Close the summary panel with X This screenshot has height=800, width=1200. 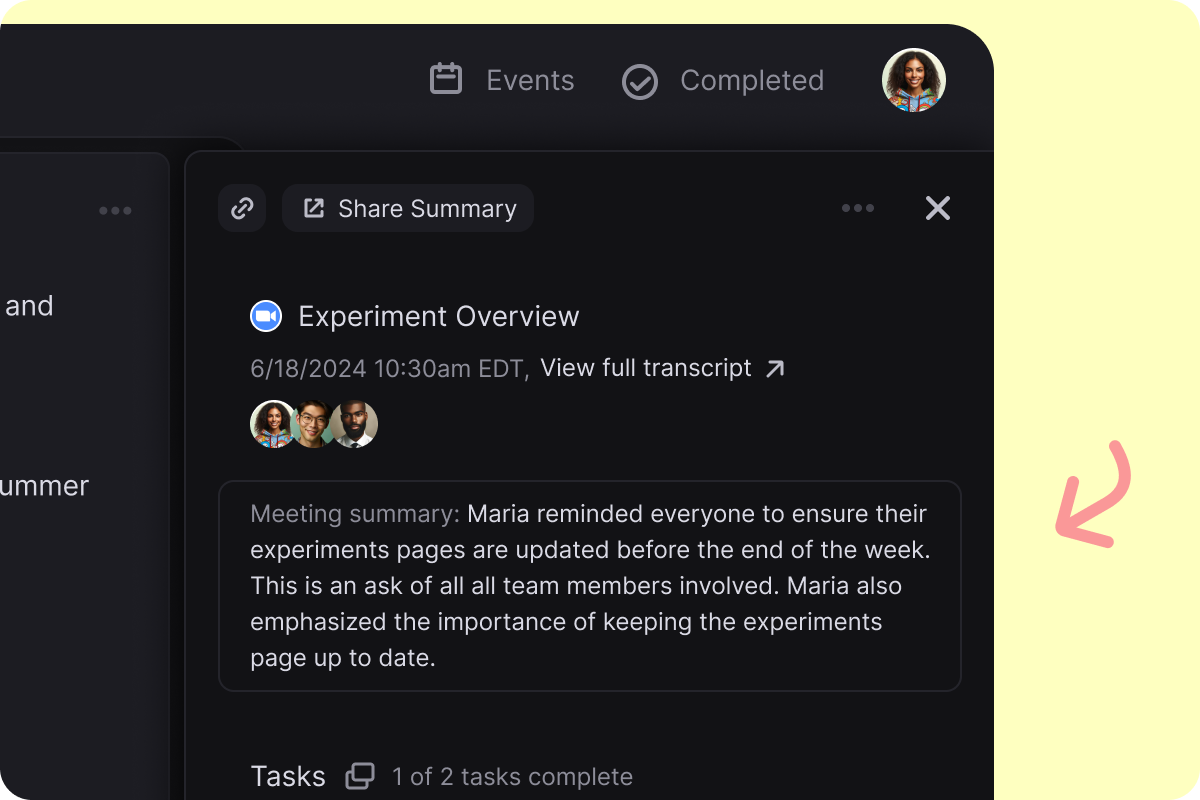point(938,208)
